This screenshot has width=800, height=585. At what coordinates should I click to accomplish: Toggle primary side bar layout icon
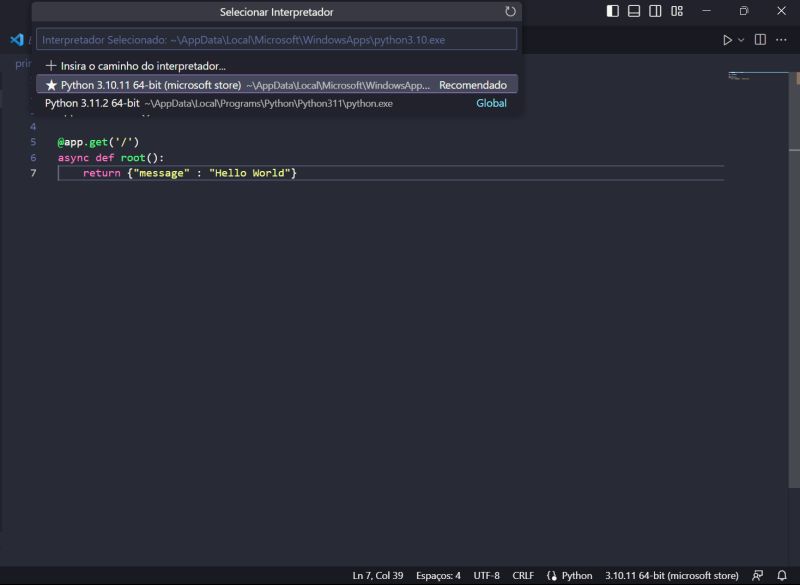pyautogui.click(x=613, y=11)
